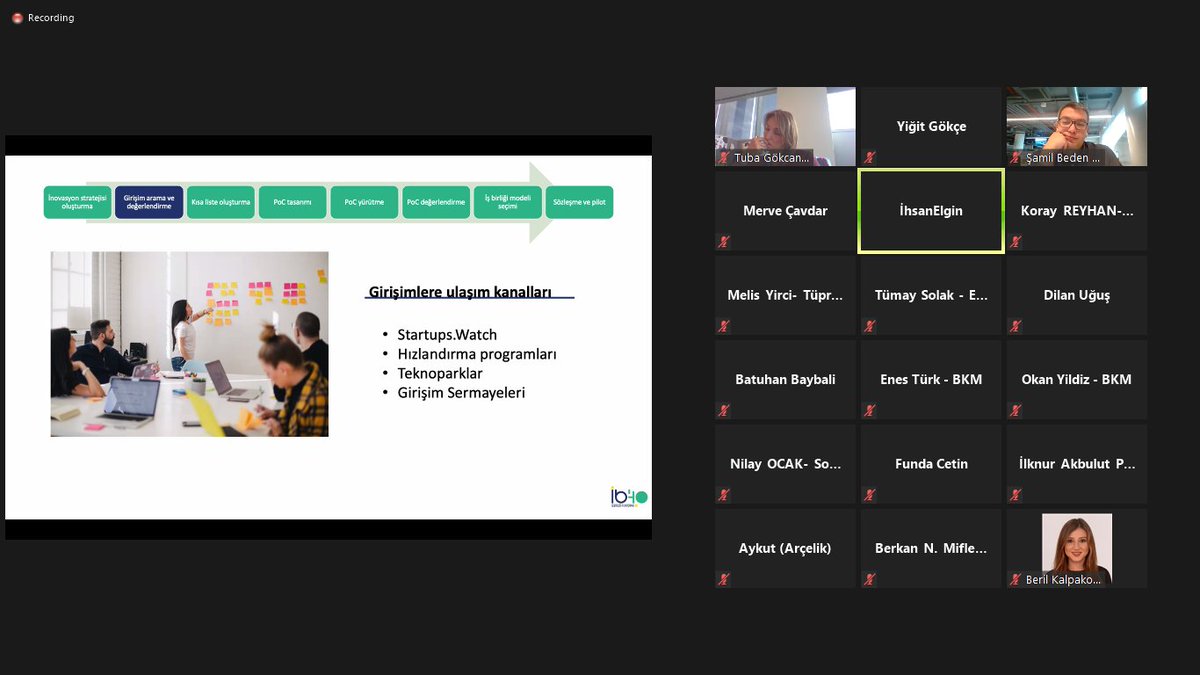Viewport: 1200px width, 675px height.
Task: Click muted mic icon on Nilay OCAK tile
Action: click(x=724, y=495)
